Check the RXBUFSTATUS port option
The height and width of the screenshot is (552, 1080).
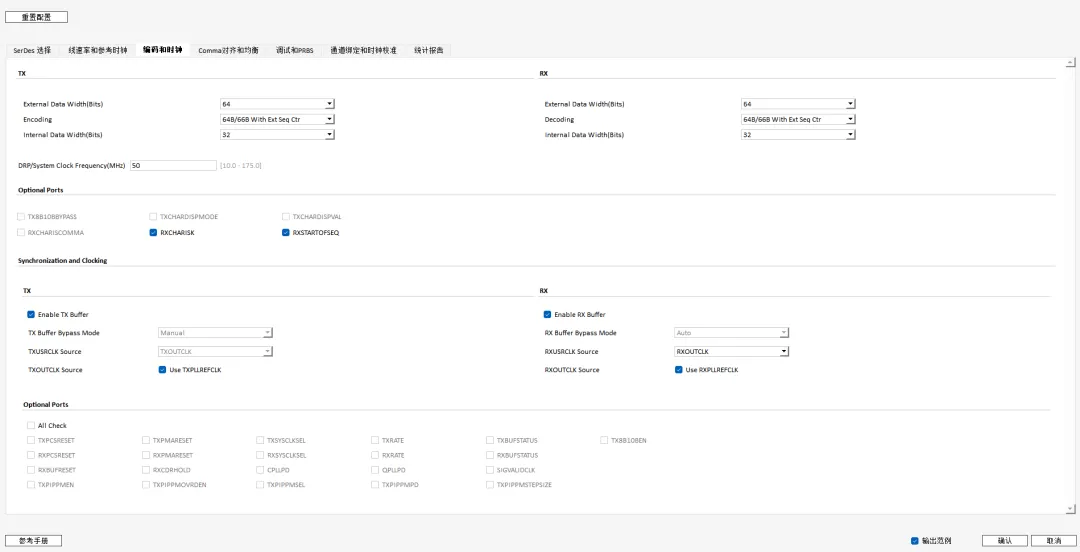tap(490, 455)
